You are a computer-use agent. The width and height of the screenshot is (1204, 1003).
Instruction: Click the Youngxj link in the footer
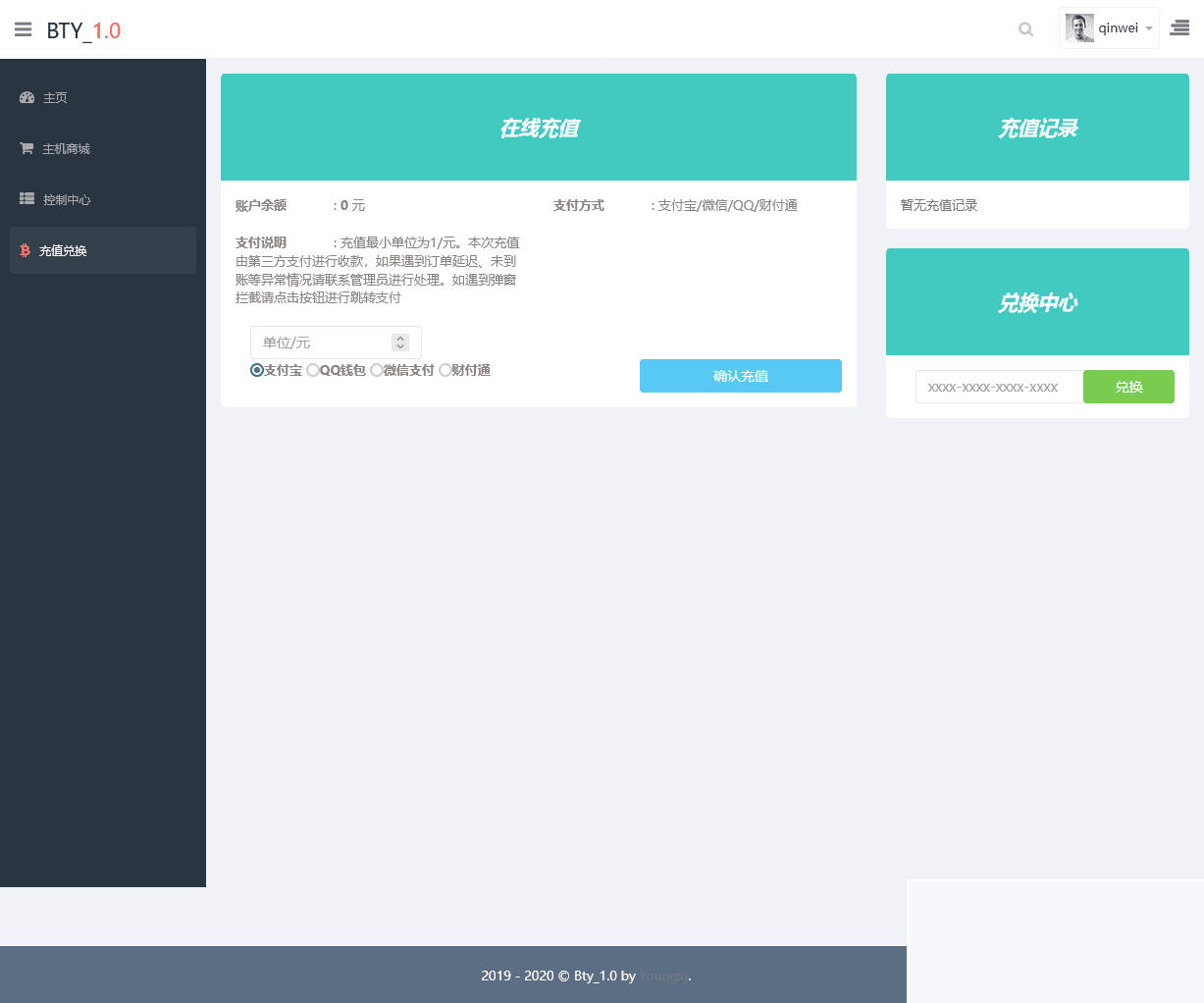point(663,976)
